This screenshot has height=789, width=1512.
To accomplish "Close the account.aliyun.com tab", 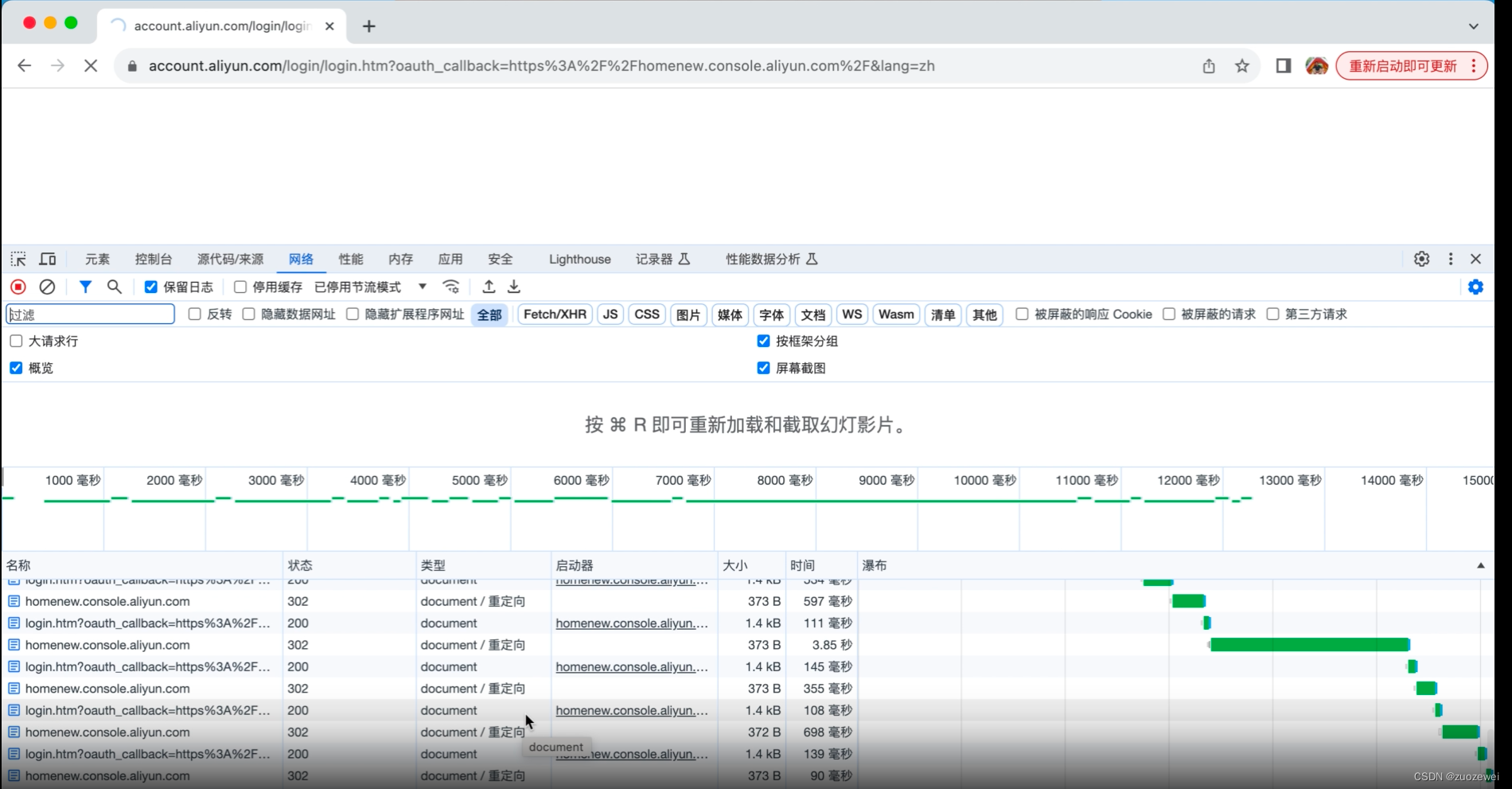I will click(x=329, y=26).
